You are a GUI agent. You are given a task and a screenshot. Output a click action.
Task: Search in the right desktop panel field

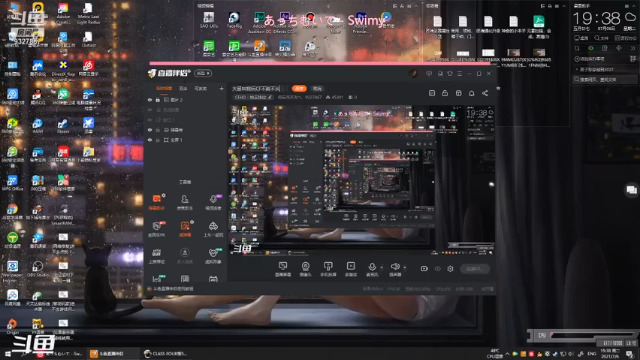pos(606,80)
